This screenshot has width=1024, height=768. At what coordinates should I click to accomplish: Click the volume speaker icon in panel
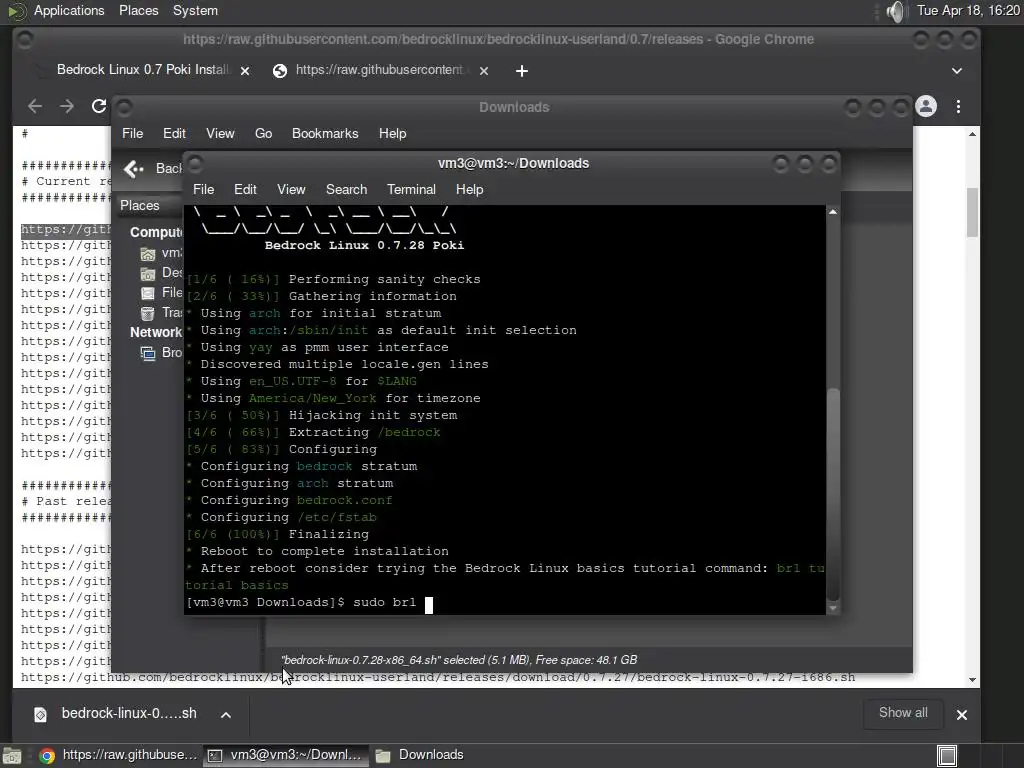(897, 11)
